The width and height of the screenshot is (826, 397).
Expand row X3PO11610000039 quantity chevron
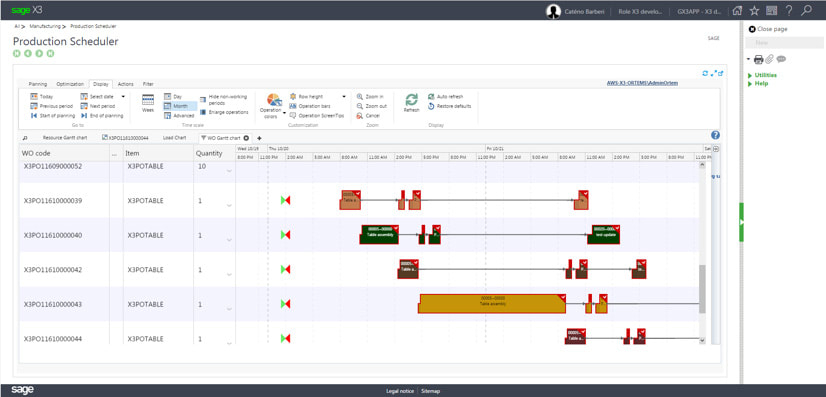click(x=229, y=206)
